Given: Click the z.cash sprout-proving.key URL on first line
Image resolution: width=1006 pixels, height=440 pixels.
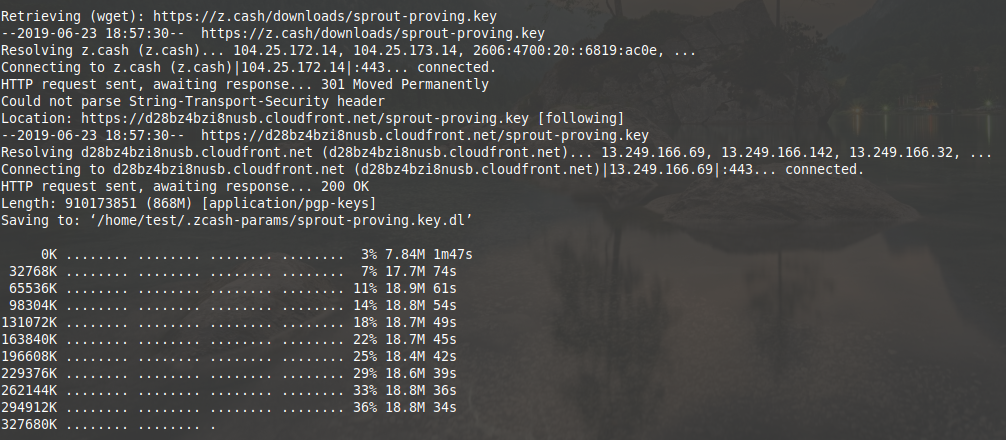Looking at the screenshot, I should point(325,17).
